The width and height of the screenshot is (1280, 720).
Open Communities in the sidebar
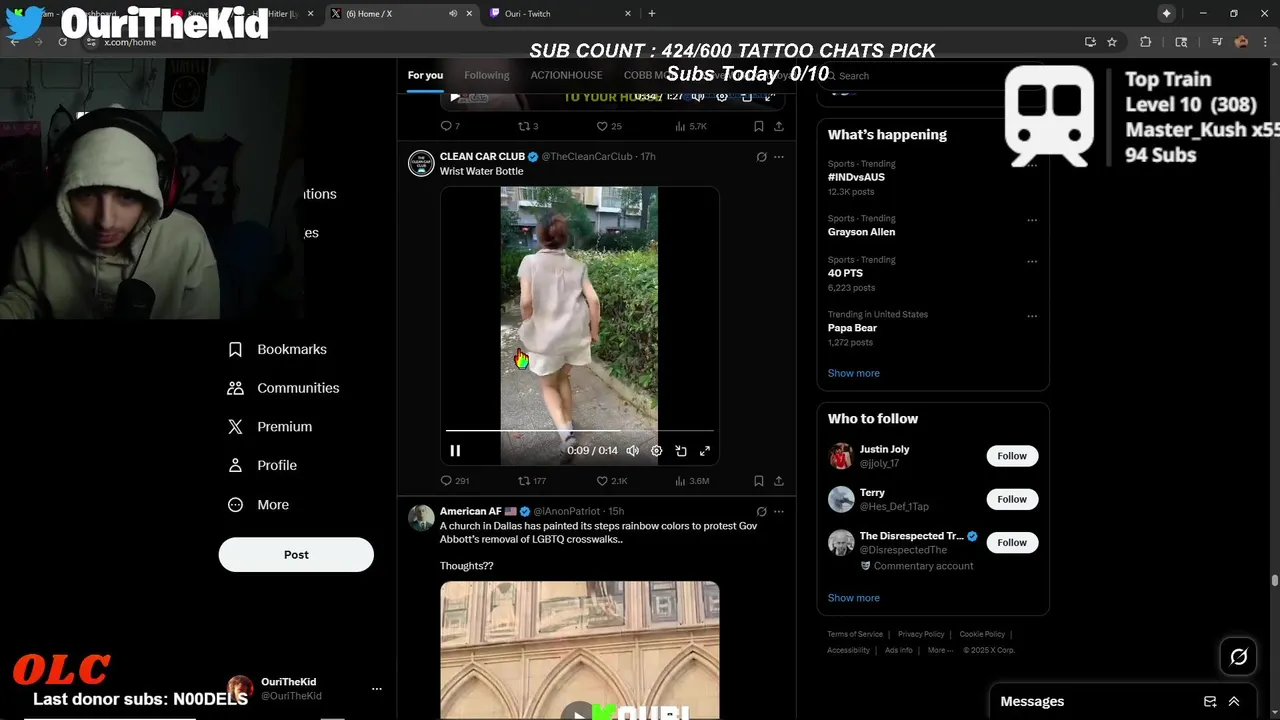(x=284, y=388)
